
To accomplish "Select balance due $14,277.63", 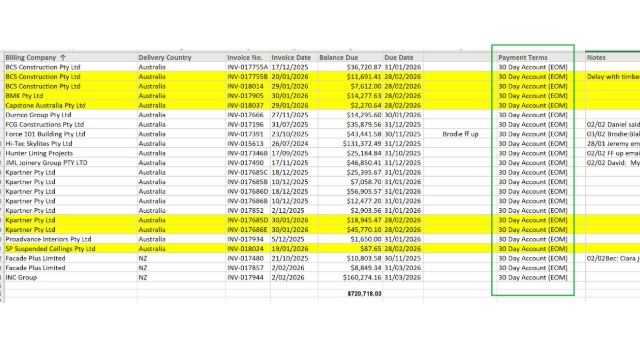I will pyautogui.click(x=364, y=96).
